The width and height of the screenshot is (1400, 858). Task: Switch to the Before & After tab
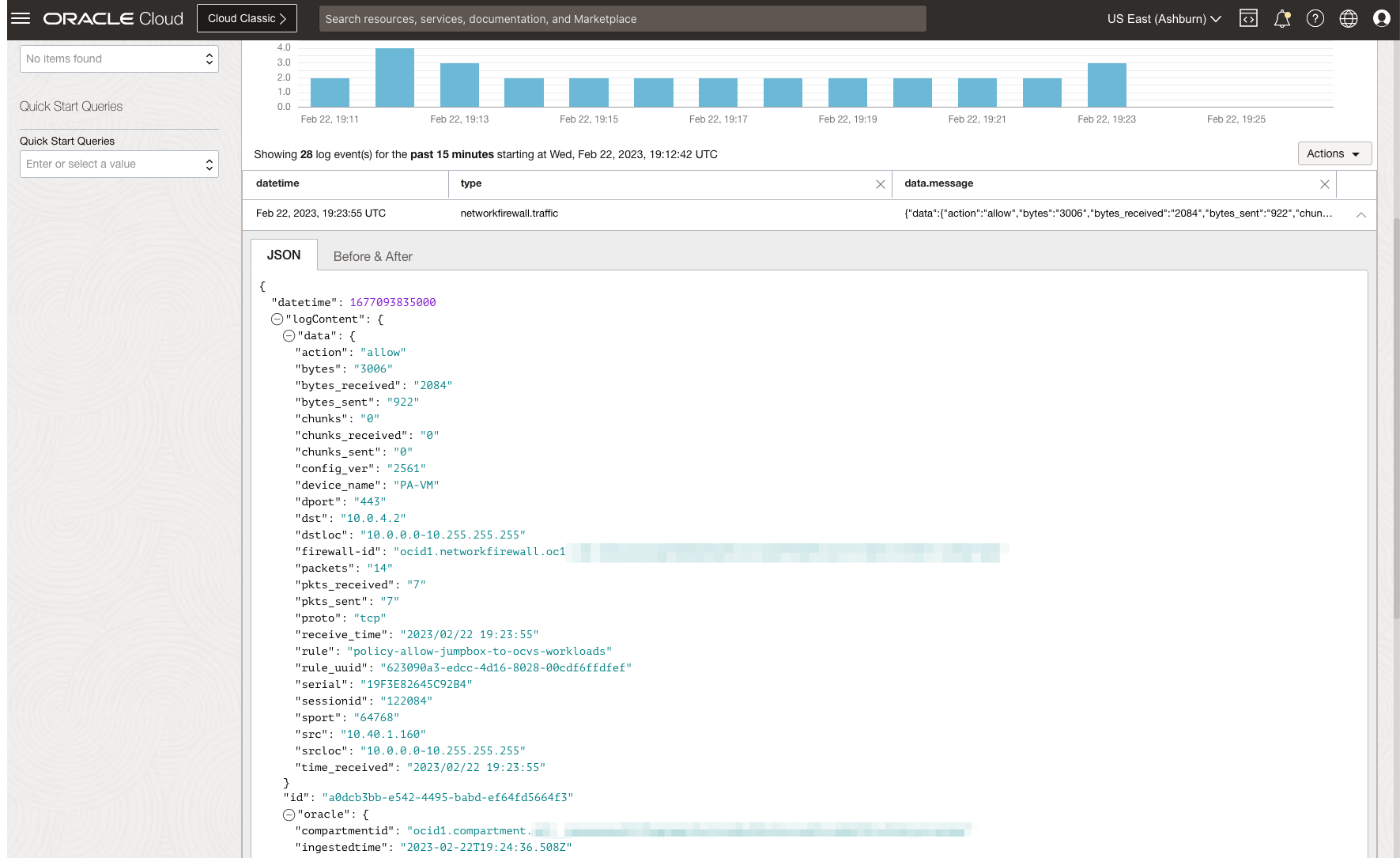tap(373, 256)
